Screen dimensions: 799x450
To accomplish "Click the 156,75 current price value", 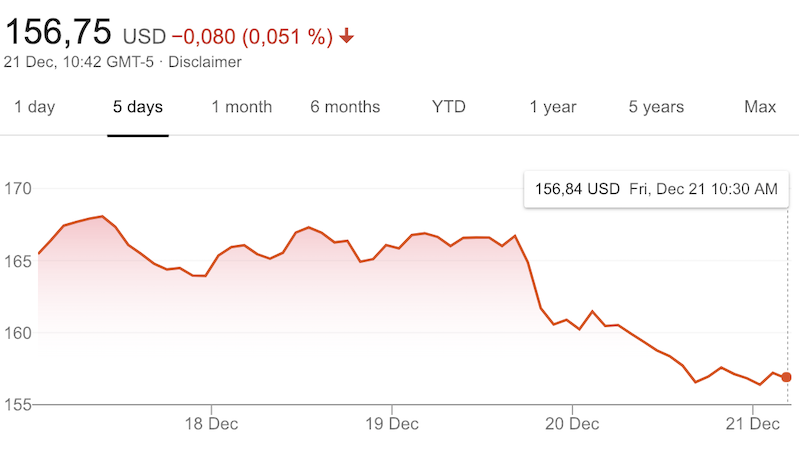I will (x=58, y=32).
